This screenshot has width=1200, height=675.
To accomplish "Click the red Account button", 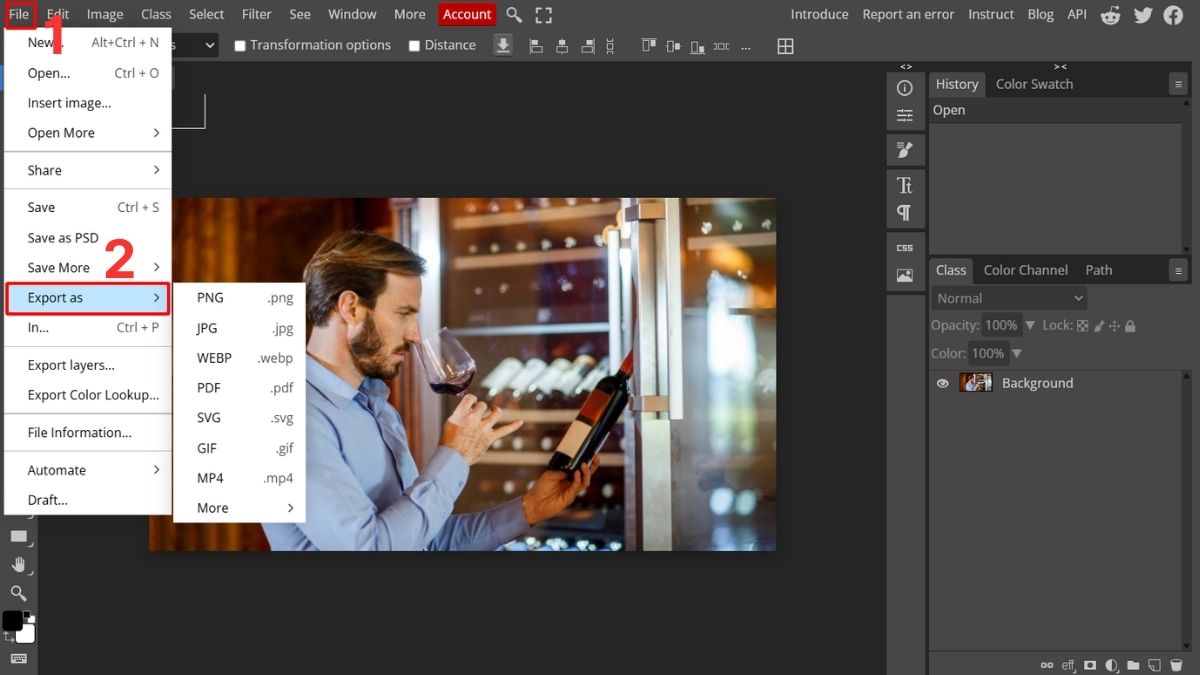I will tap(467, 14).
